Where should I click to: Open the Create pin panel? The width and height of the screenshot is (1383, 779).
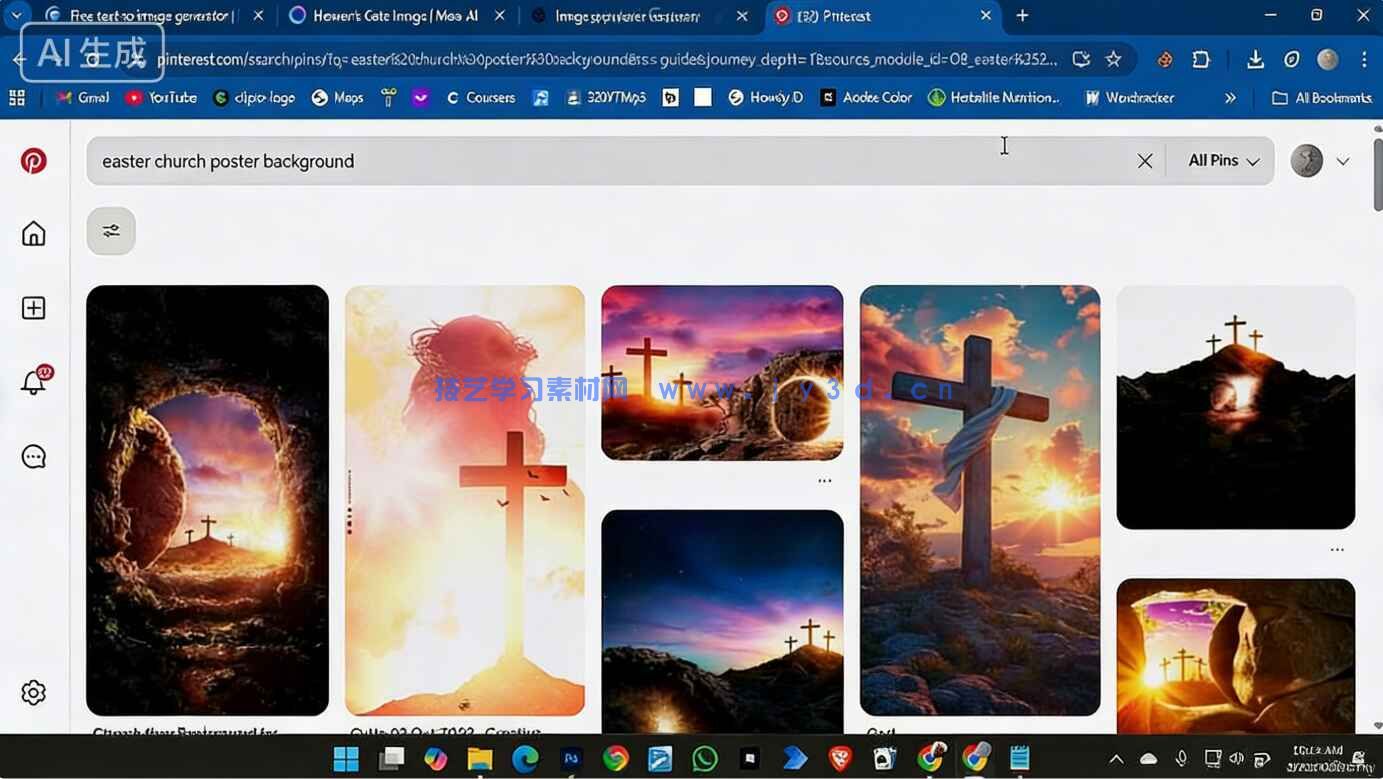tap(33, 307)
